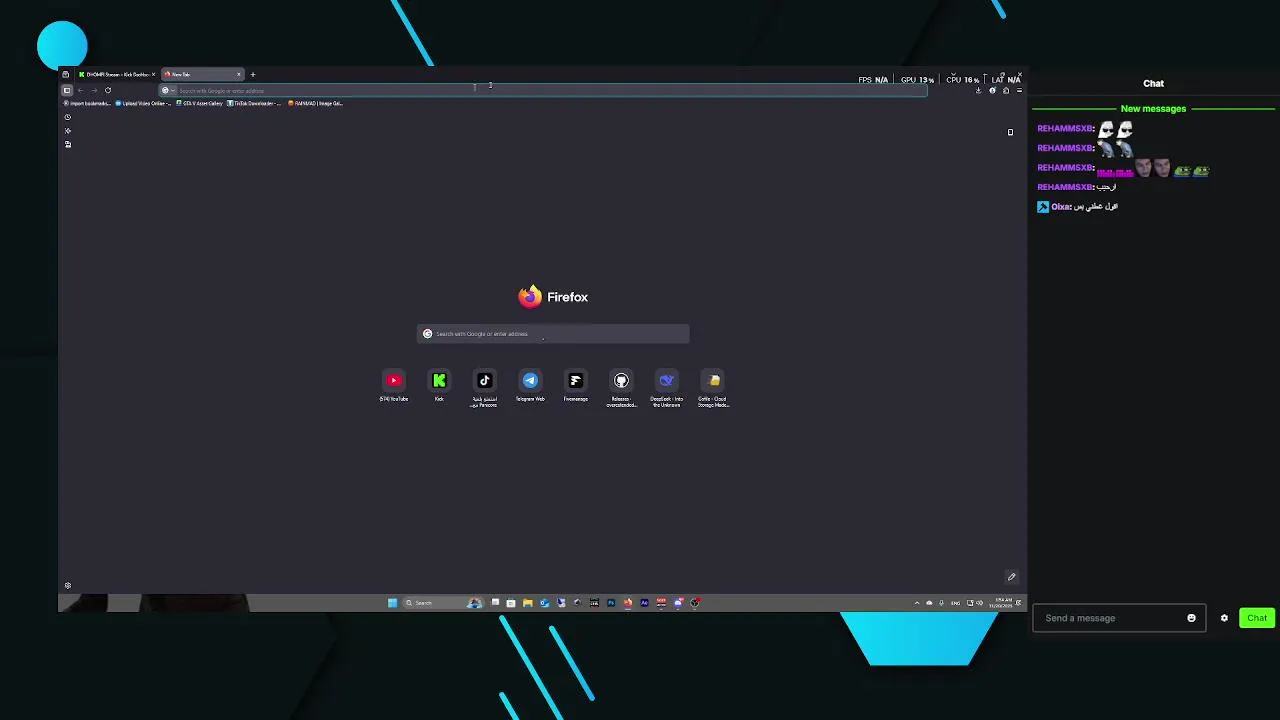
Task: Open the GitHub Releases shortcut
Action: [621, 380]
